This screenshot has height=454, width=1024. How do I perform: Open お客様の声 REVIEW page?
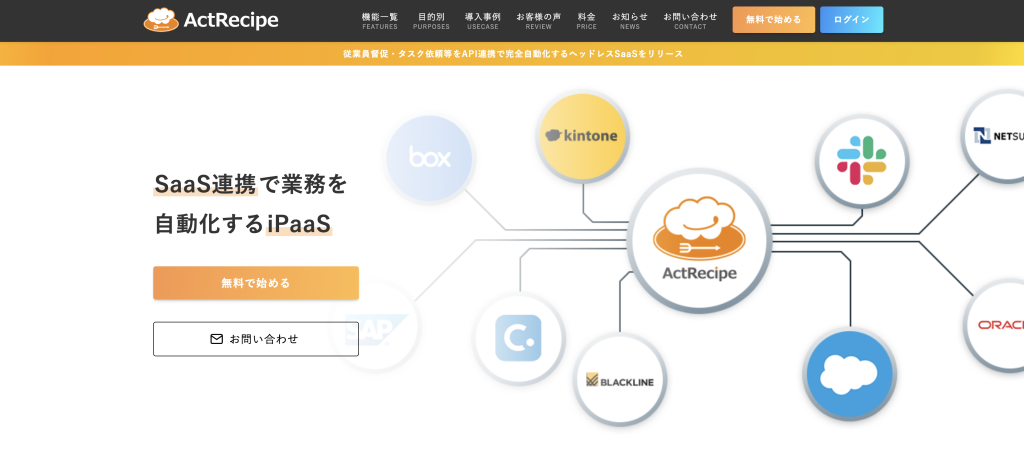(538, 20)
